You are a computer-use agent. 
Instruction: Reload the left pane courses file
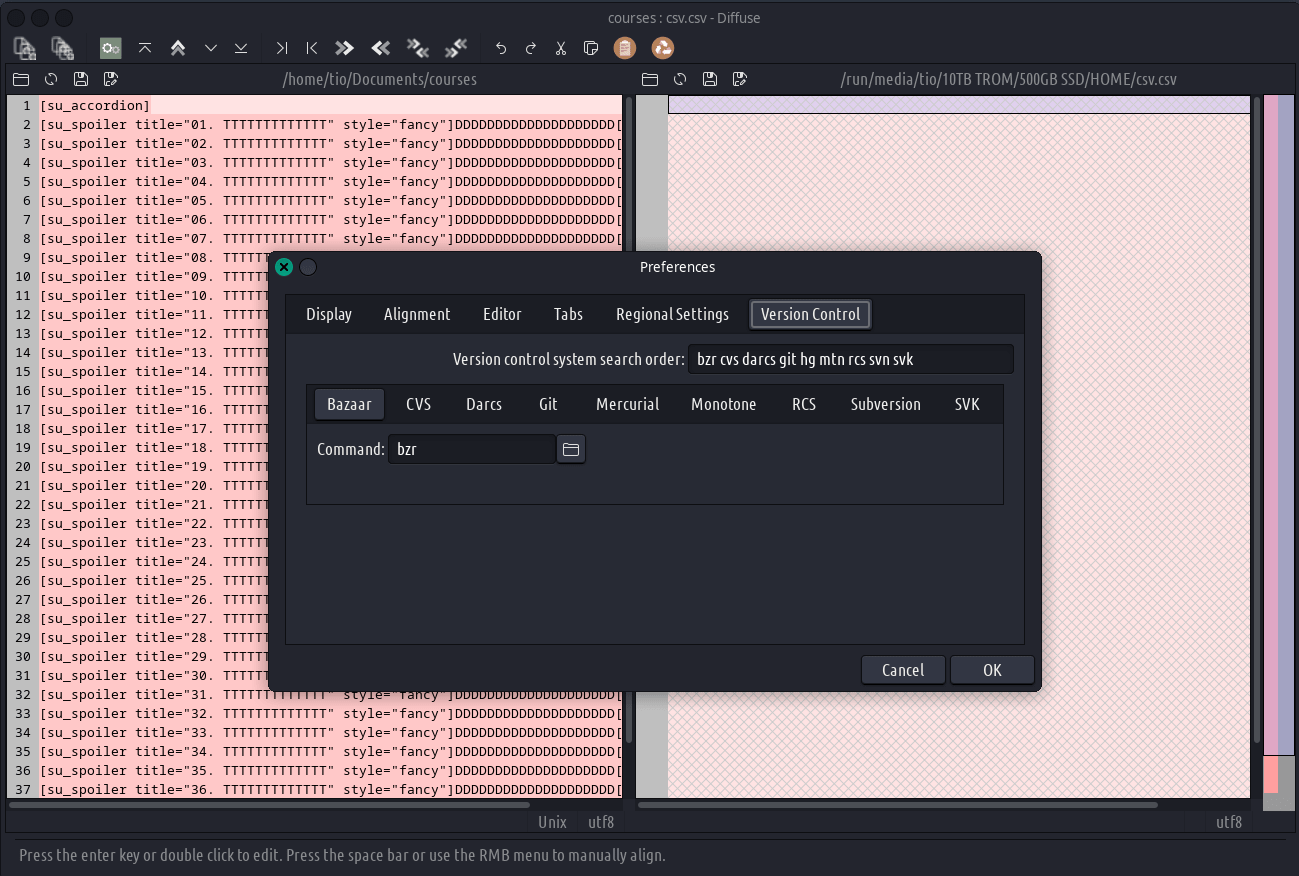51,79
